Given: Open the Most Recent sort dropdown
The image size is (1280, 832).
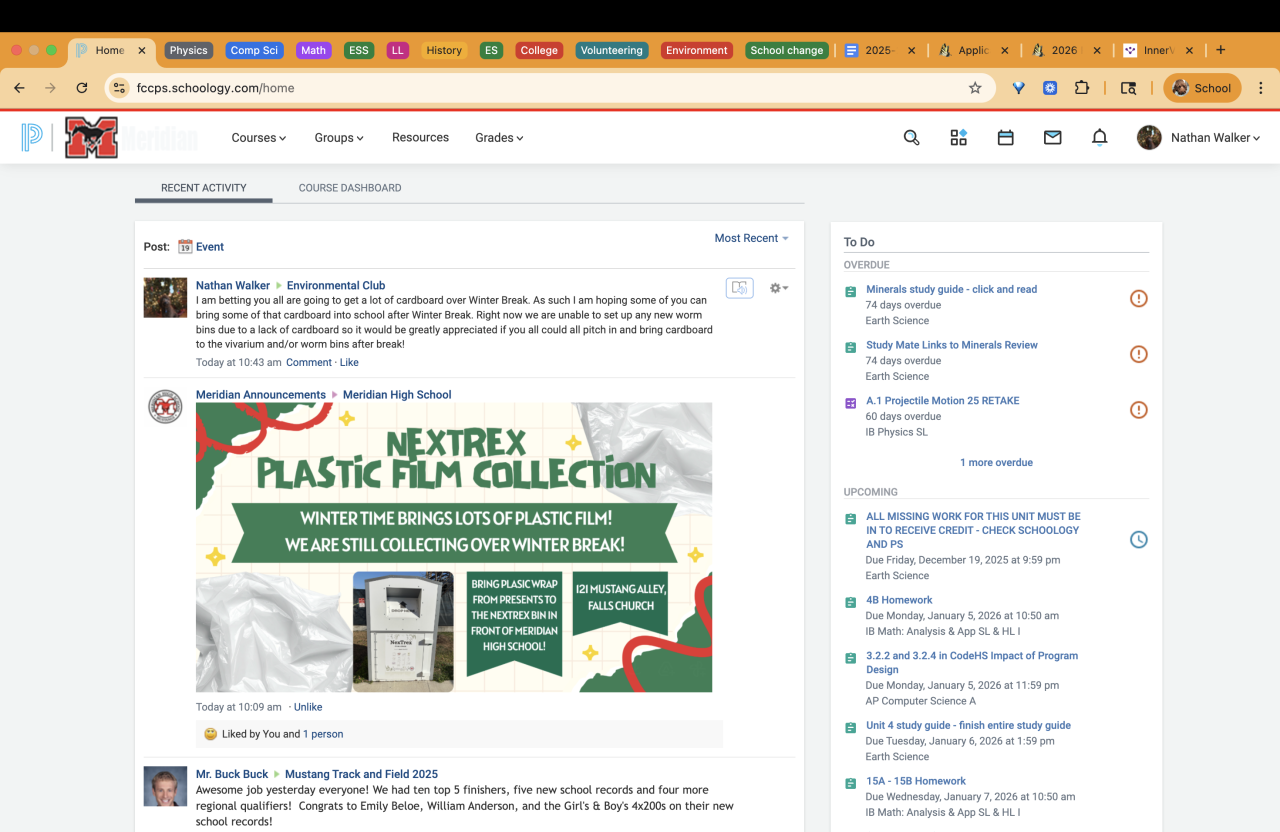Looking at the screenshot, I should tap(751, 238).
